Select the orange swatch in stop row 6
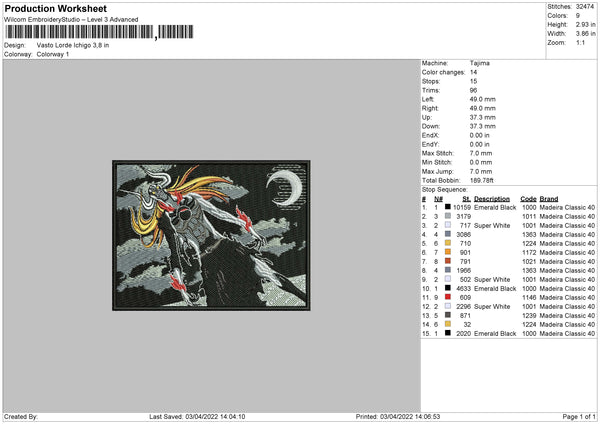The width and height of the screenshot is (600, 424). (x=448, y=252)
